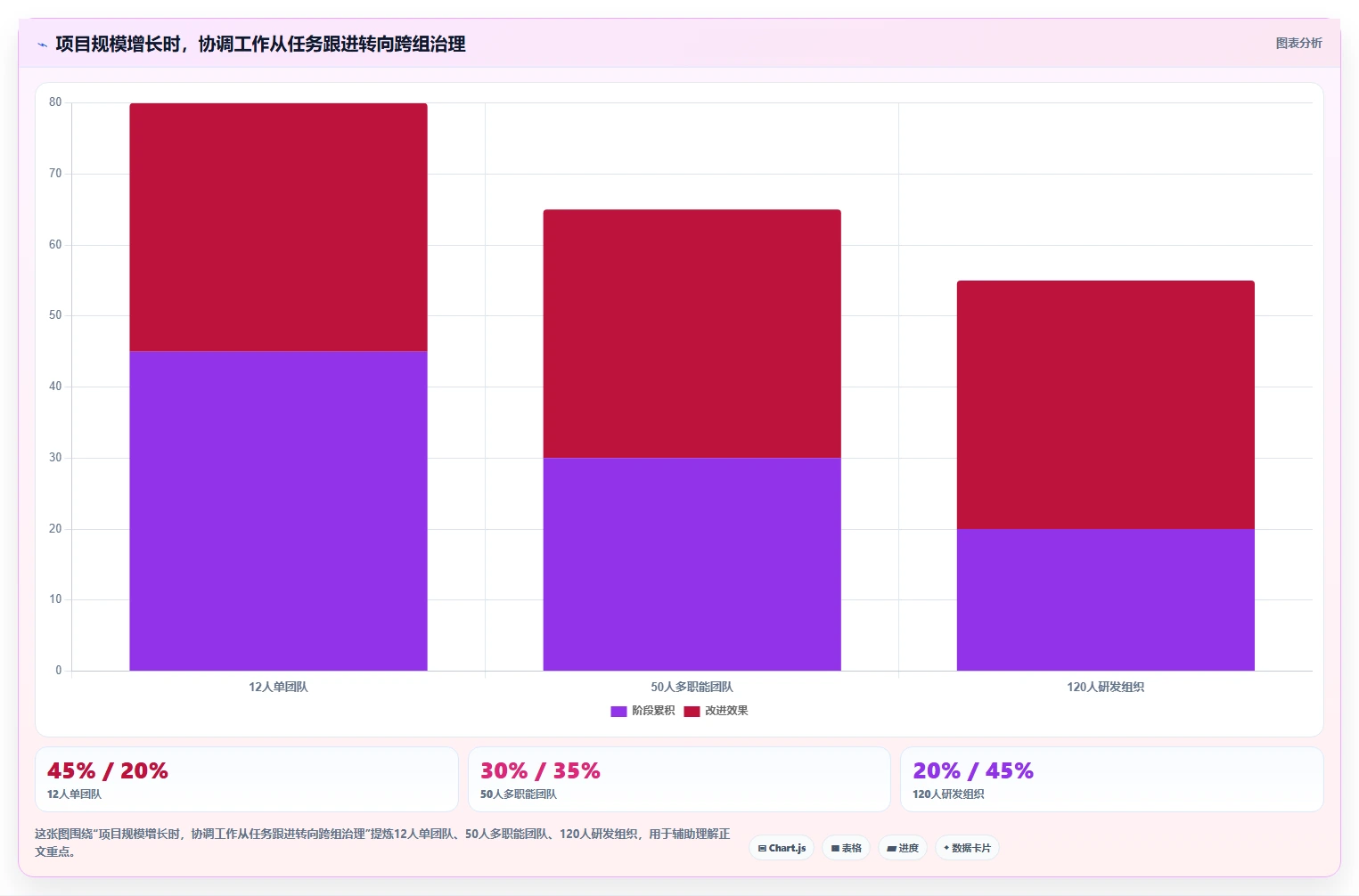Screen dimensions: 1359x896
Task: Click the chart title 项目规模增长时 heading
Action: coord(260,44)
